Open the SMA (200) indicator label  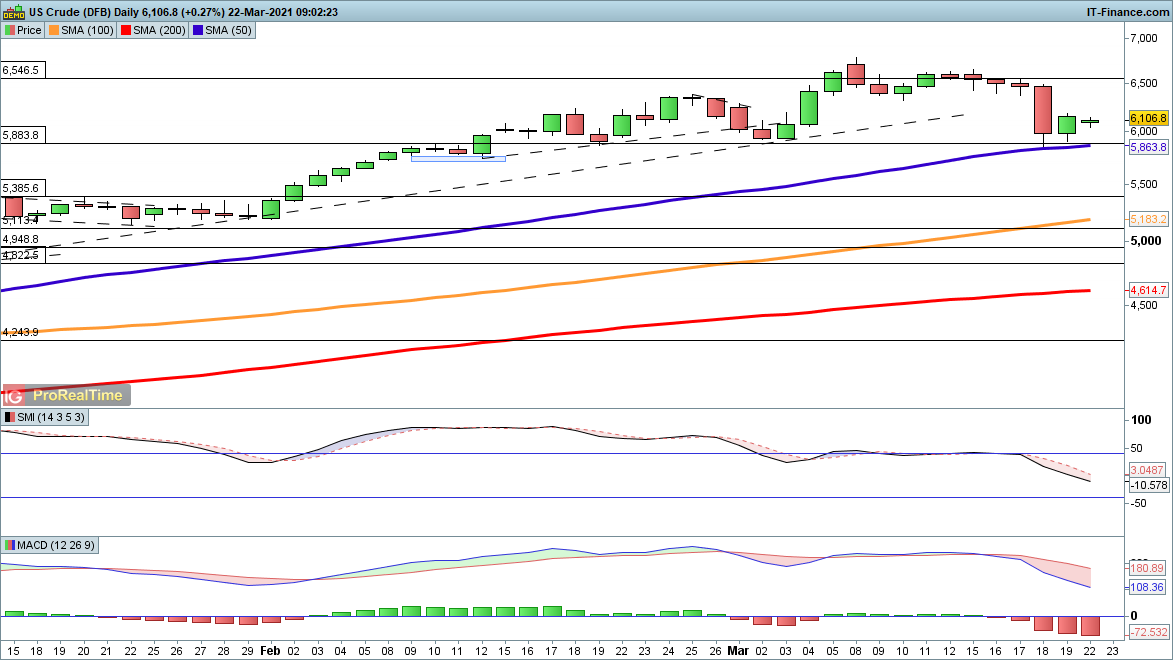point(153,31)
